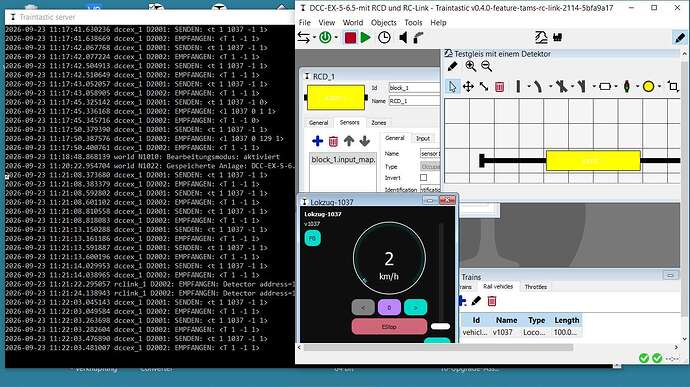Click the reverse direction < button
Image resolution: width=690 pixels, height=387 pixels.
363,307
